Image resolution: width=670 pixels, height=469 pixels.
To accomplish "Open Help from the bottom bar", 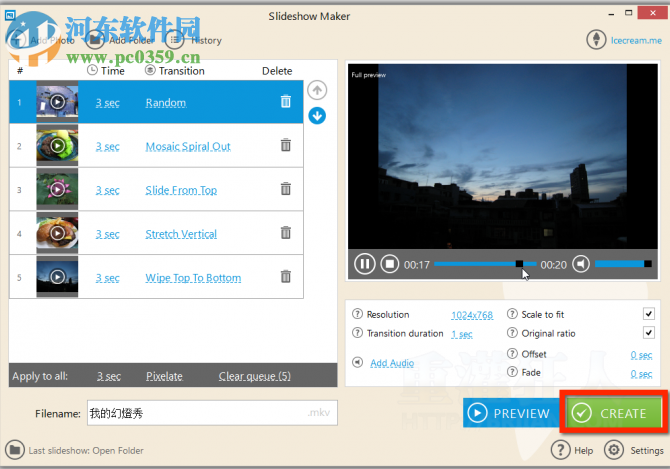I will pyautogui.click(x=572, y=450).
